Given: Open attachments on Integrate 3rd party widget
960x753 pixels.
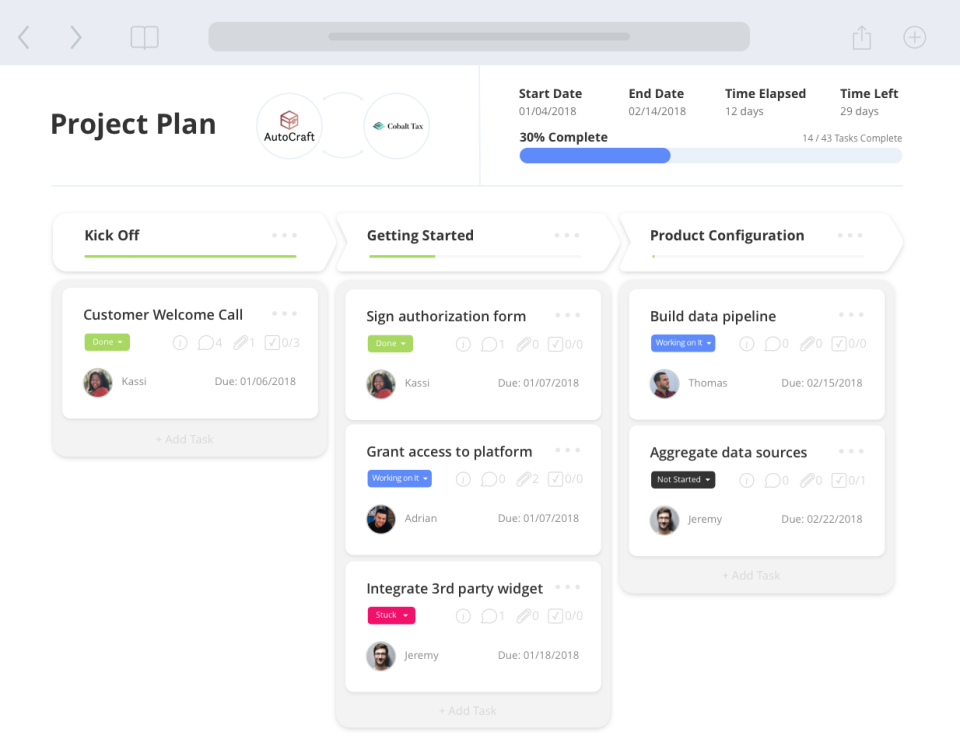Looking at the screenshot, I should [x=527, y=616].
